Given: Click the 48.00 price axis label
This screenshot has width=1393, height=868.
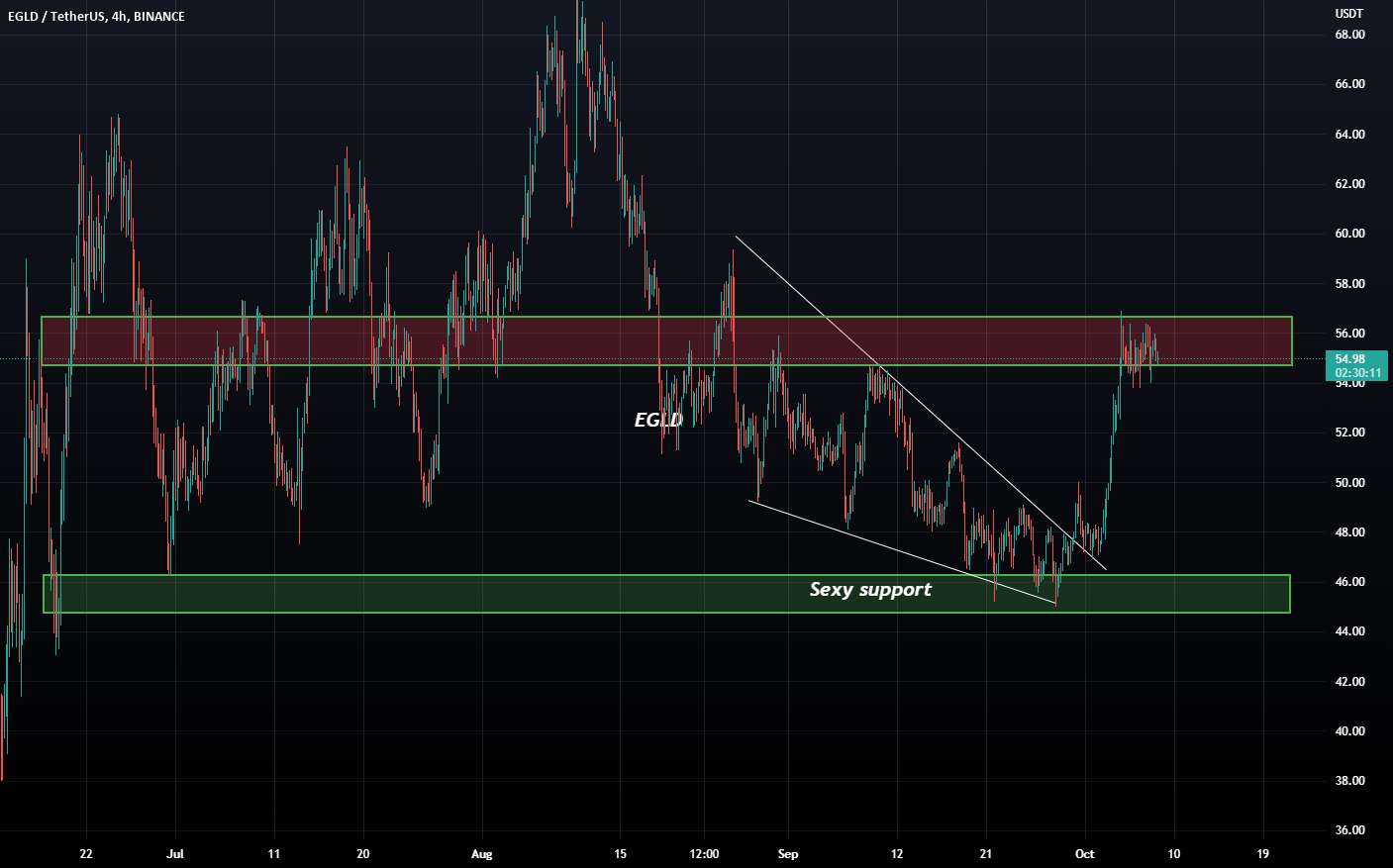Looking at the screenshot, I should (x=1349, y=532).
